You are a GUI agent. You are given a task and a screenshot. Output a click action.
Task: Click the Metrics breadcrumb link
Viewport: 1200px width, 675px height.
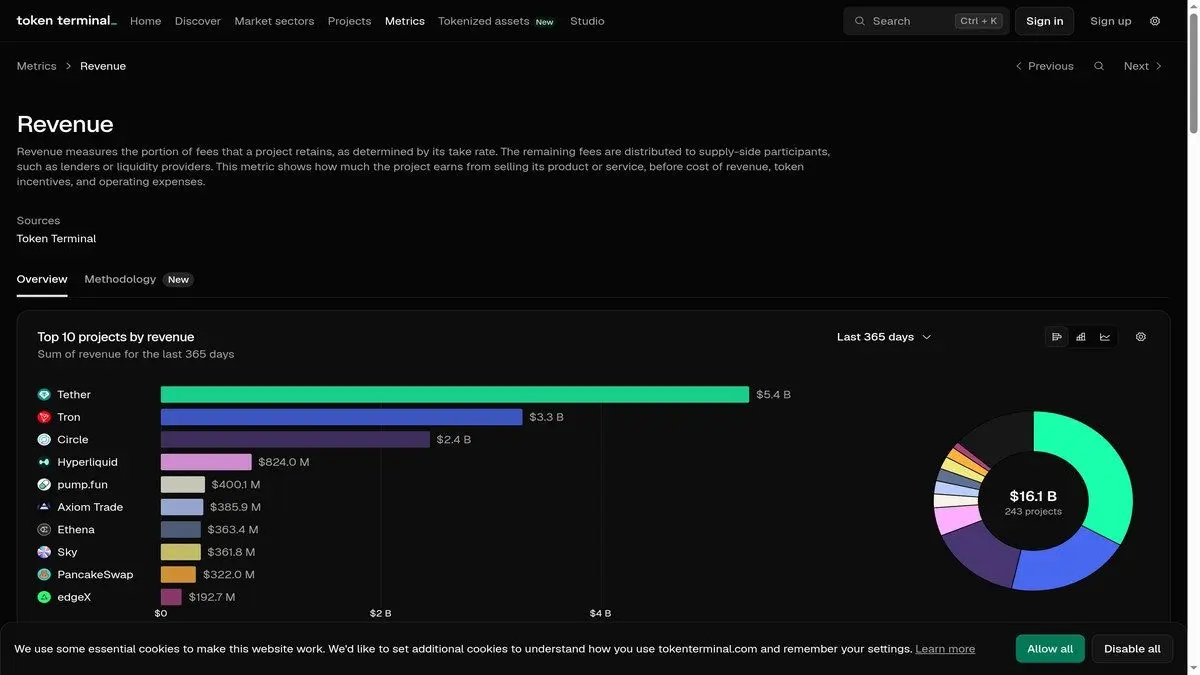point(37,66)
